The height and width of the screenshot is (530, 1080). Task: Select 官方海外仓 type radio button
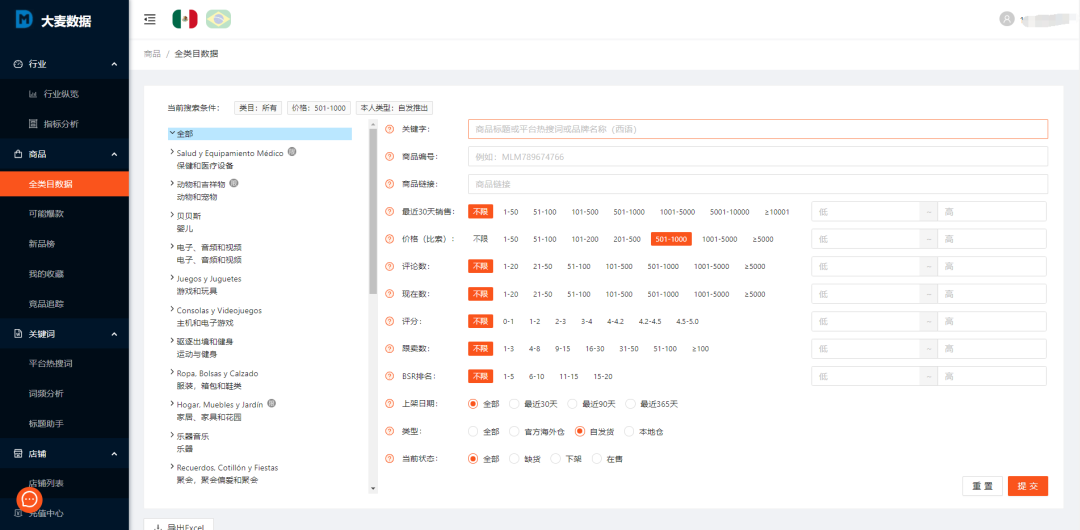(516, 432)
